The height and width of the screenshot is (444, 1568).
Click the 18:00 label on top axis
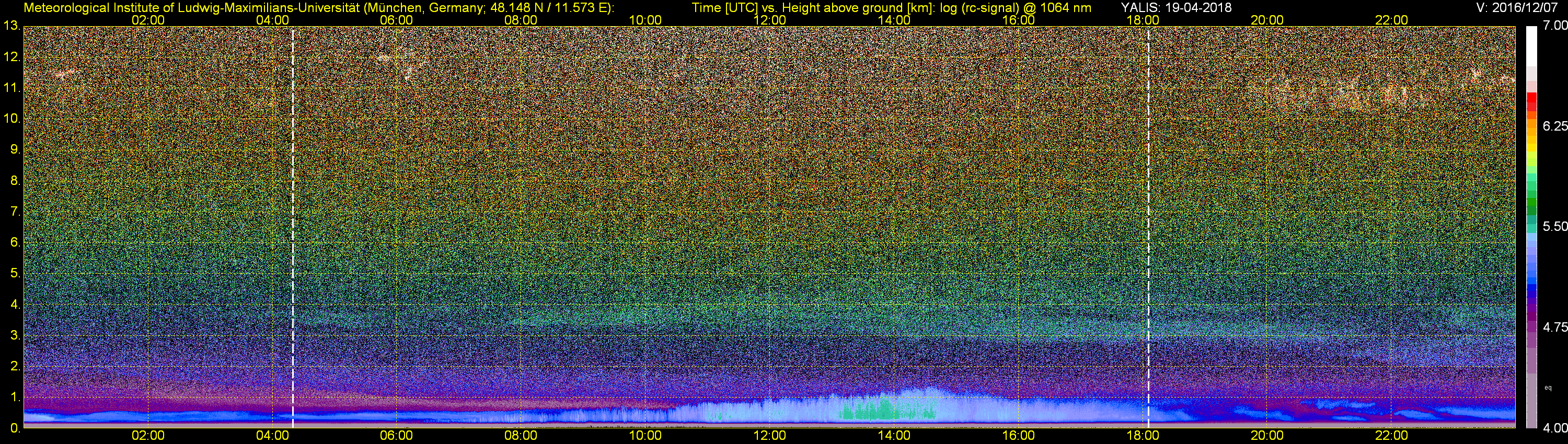click(x=1143, y=20)
